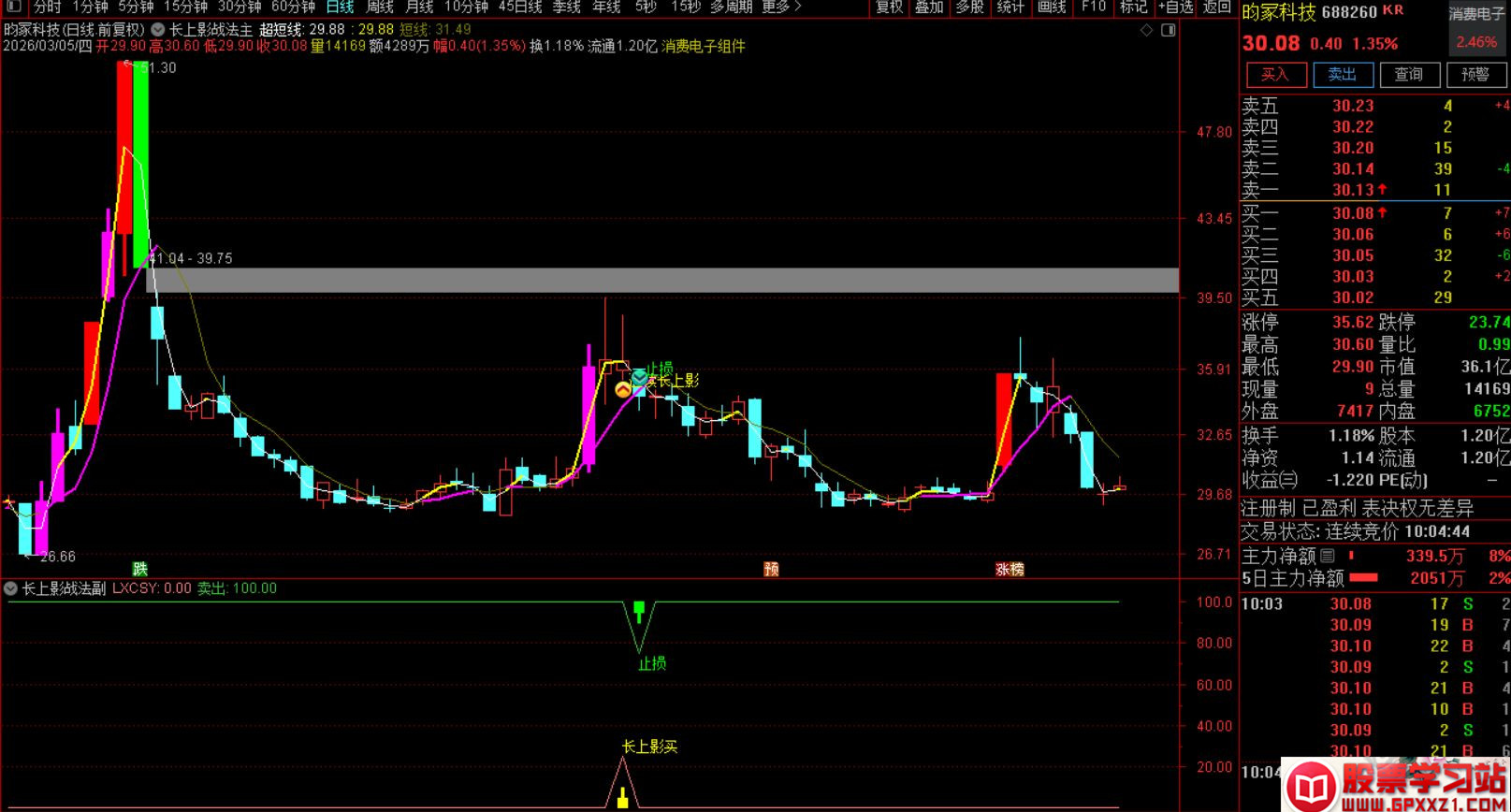Click the top-left window layout icon

(x=13, y=7)
